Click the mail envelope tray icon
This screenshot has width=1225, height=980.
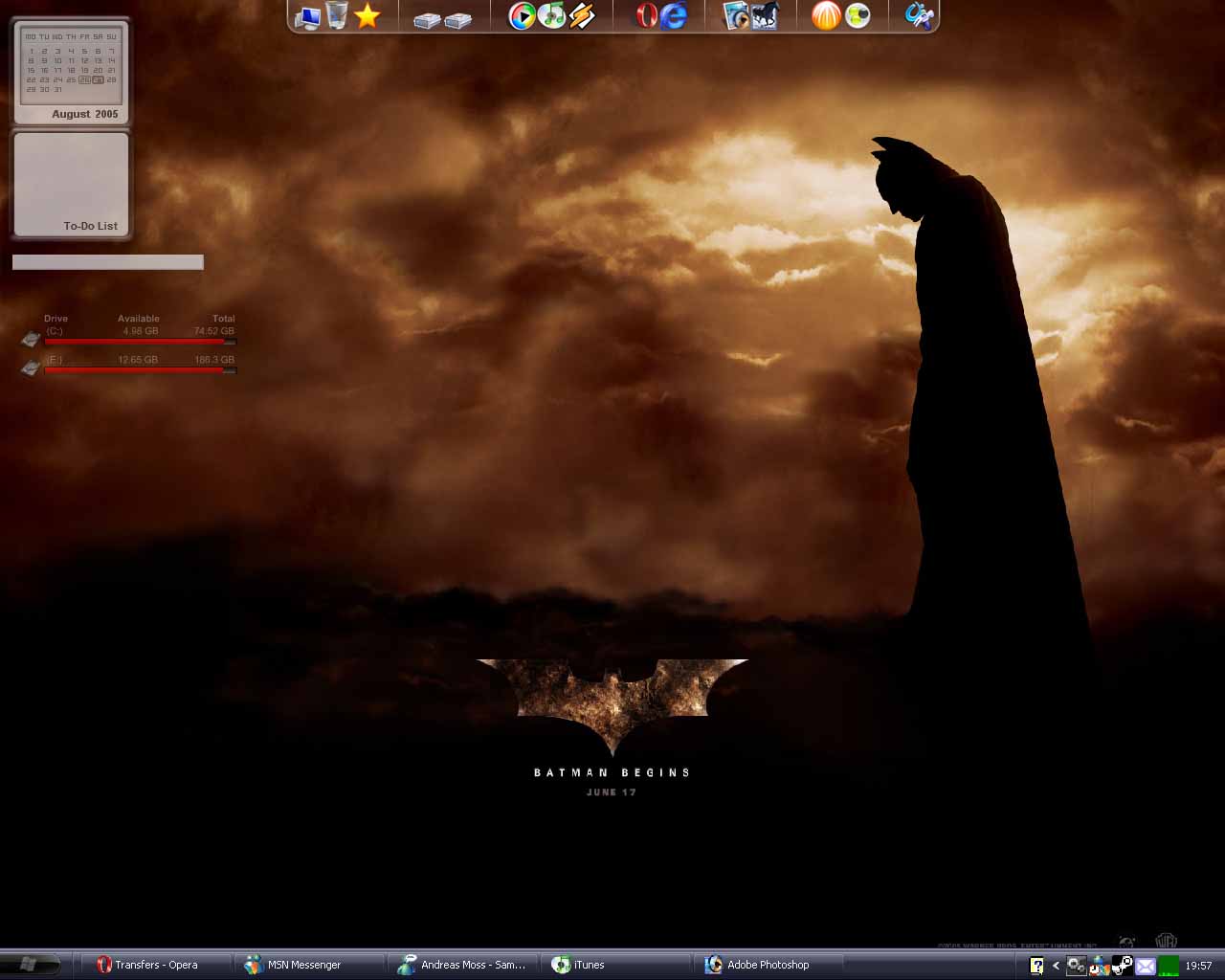tap(1146, 967)
